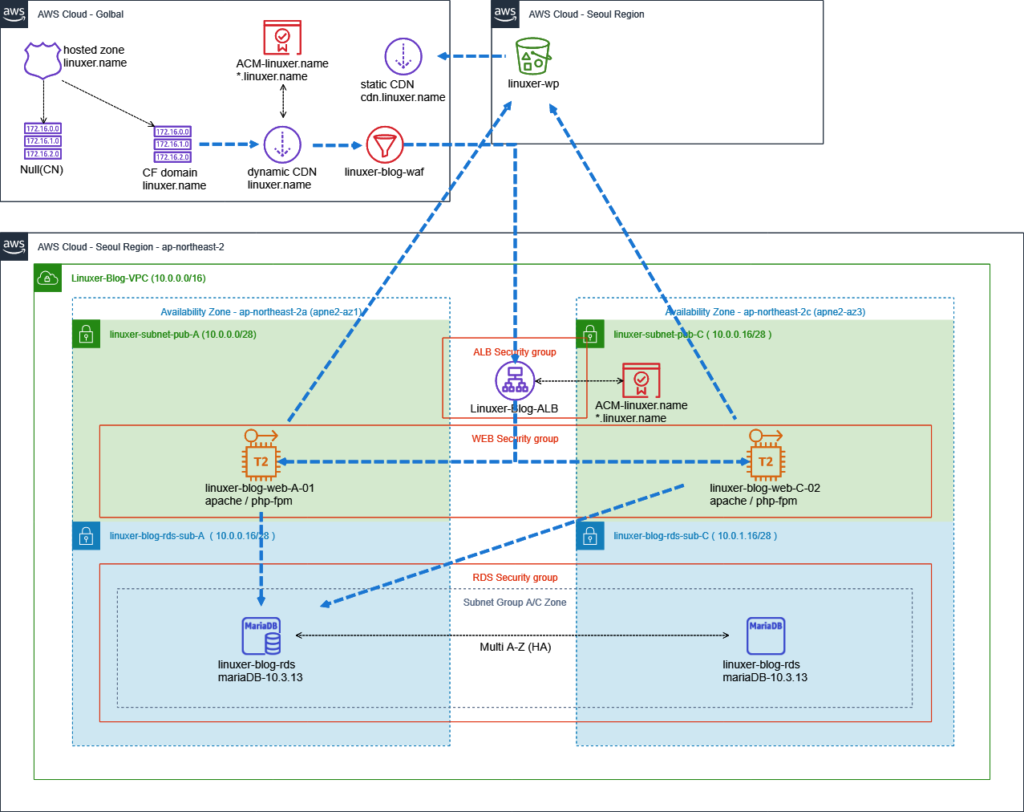Select the linuxer-blog-web-A-01 T2 instance icon
Viewport: 1024px width, 812px height.
(260, 460)
